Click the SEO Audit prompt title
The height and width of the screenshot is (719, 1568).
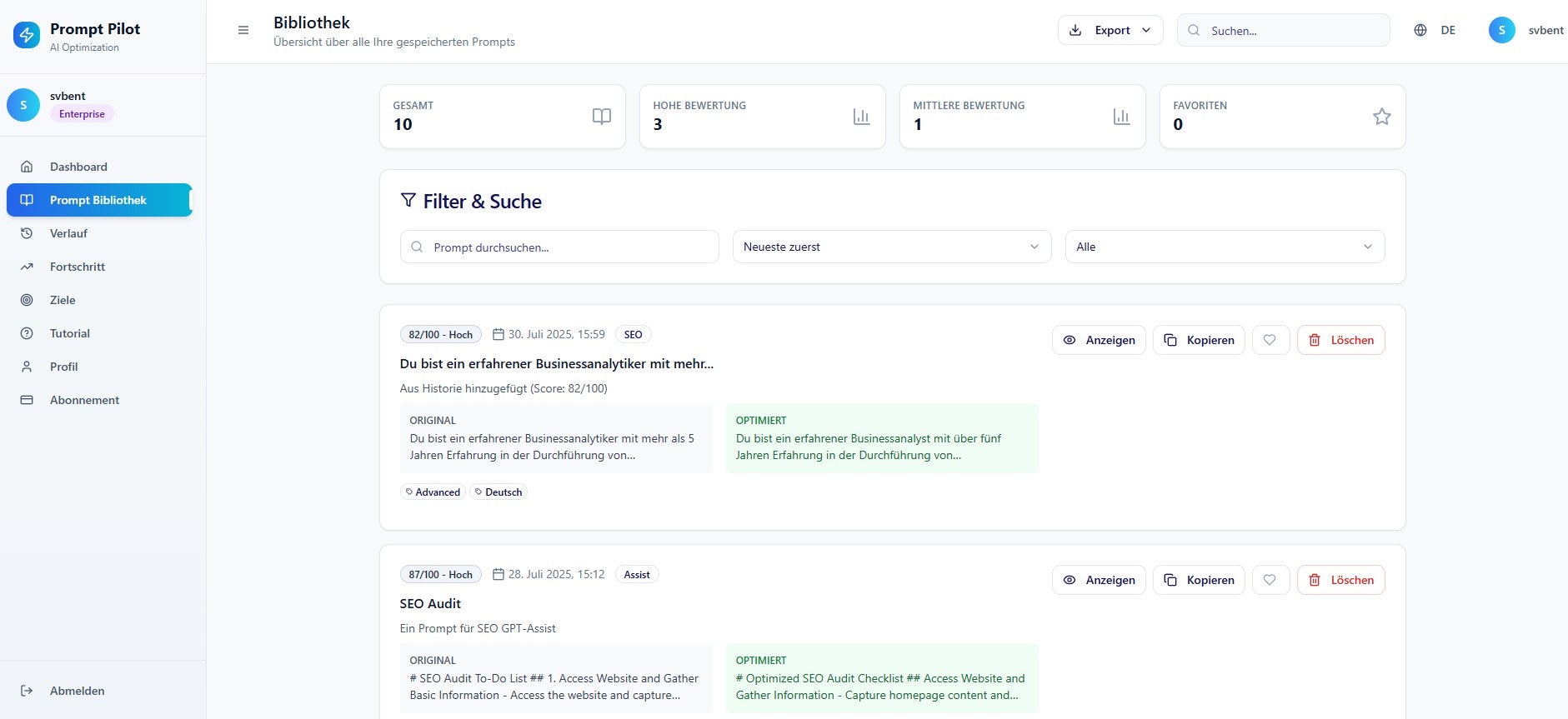pos(430,603)
